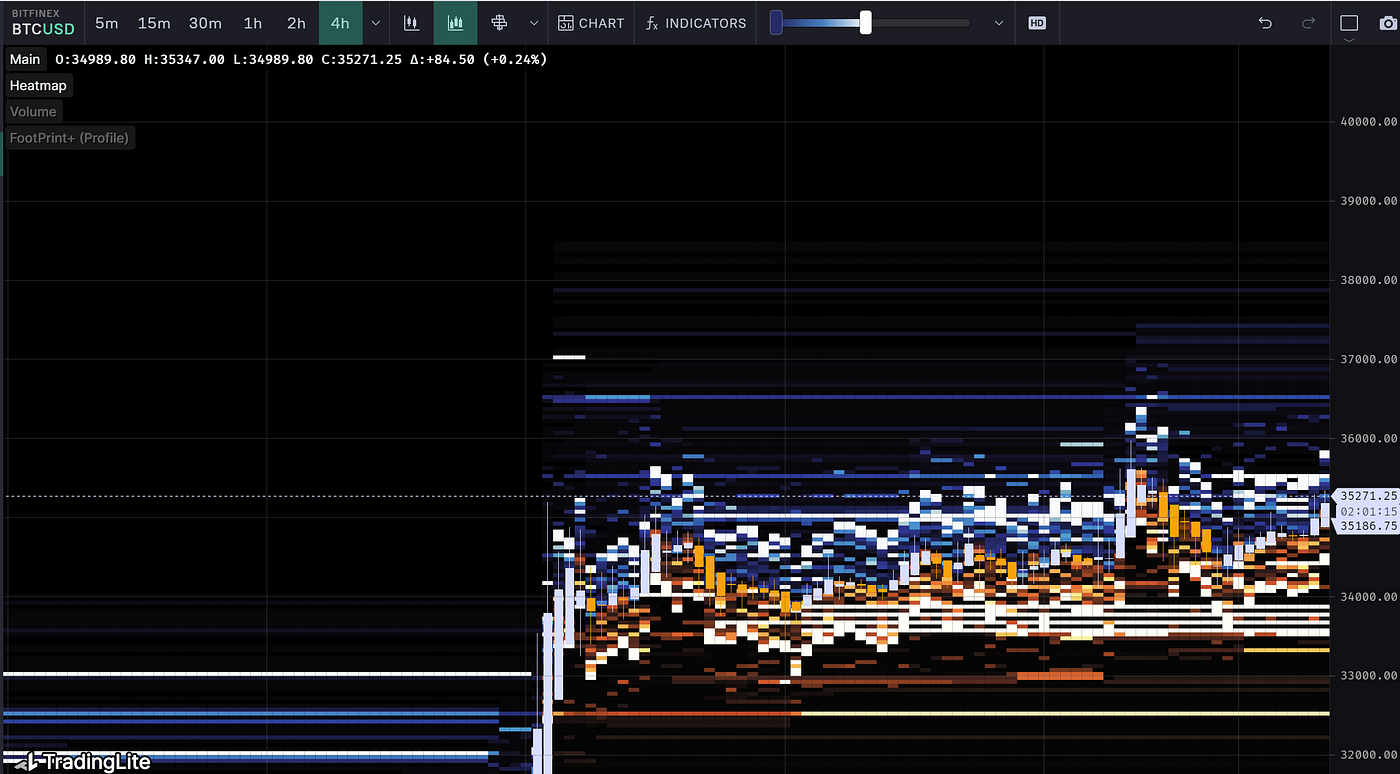Click the OHLC values text line
Screen dimensions: 1400x774
coord(300,59)
